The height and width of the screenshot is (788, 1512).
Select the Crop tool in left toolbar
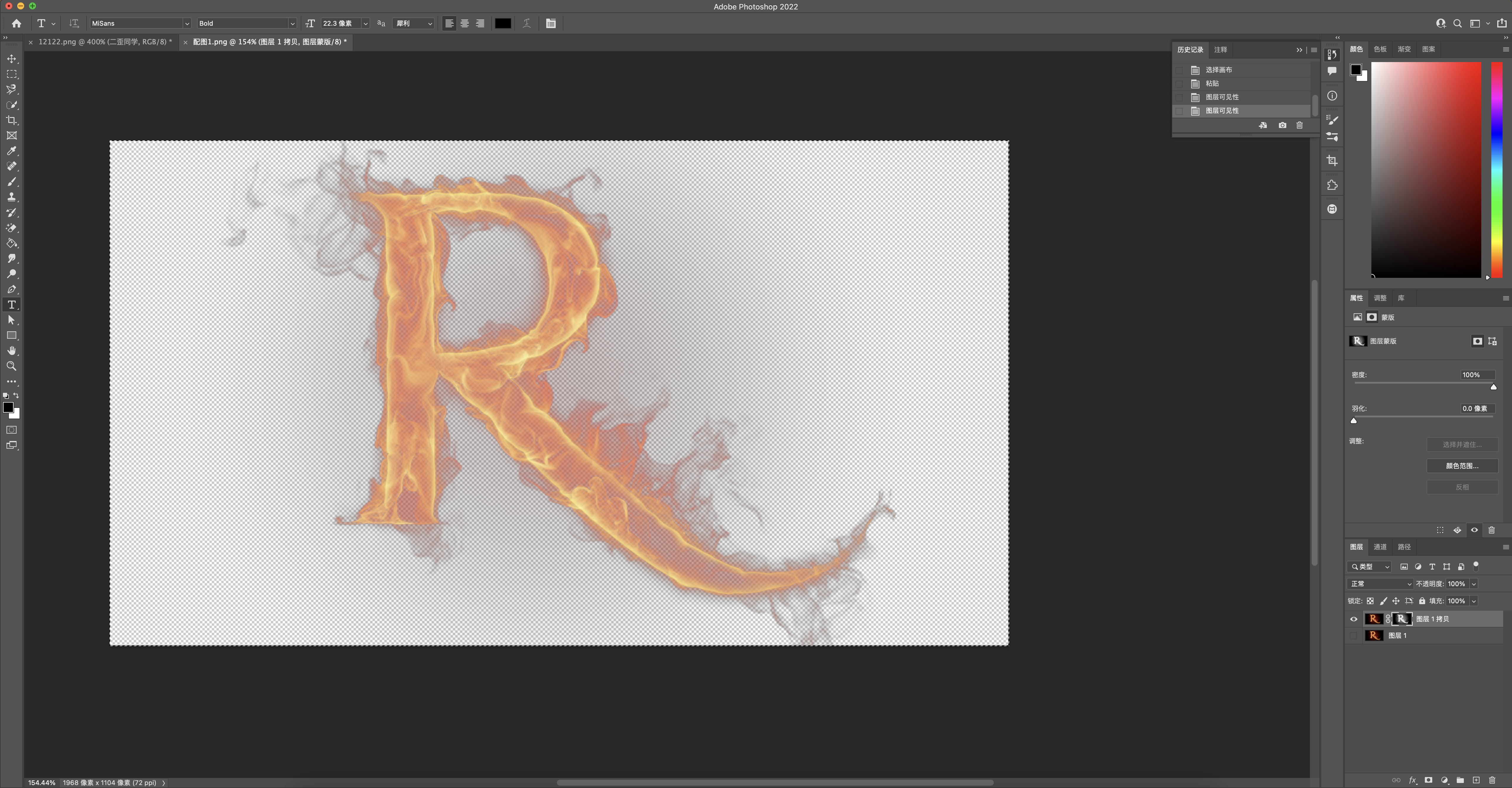click(12, 120)
